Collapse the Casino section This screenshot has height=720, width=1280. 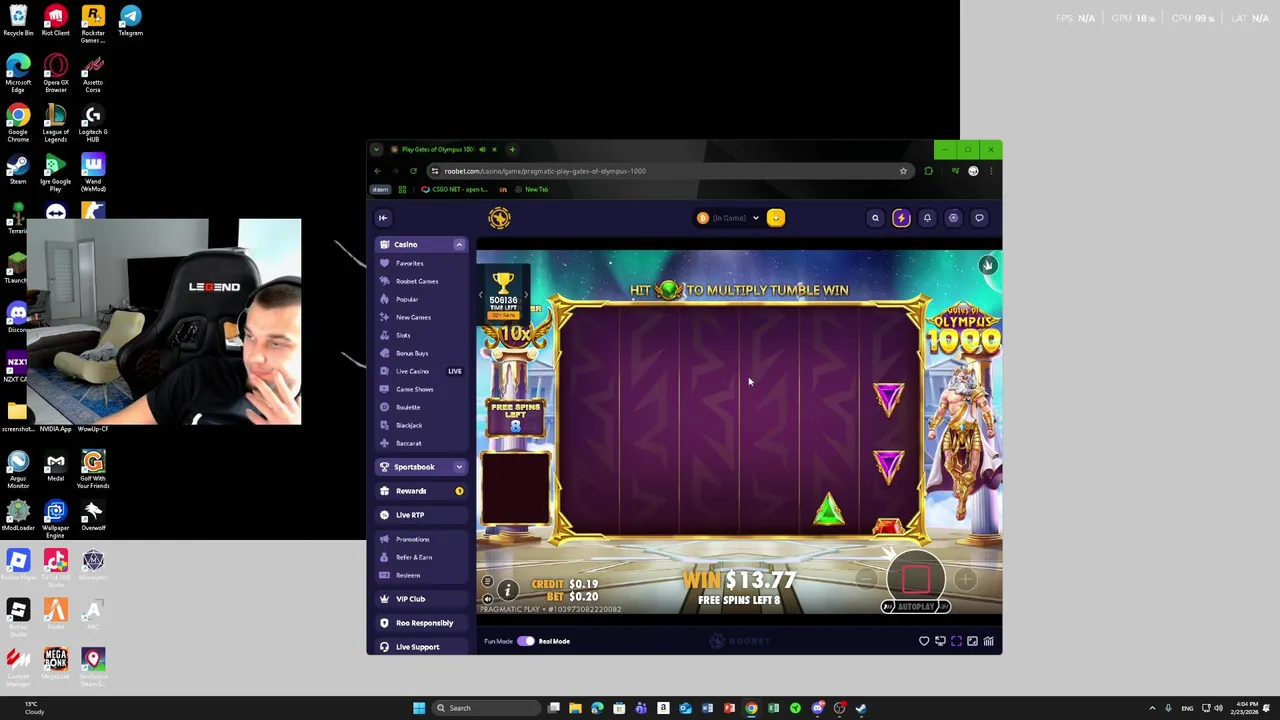(459, 244)
